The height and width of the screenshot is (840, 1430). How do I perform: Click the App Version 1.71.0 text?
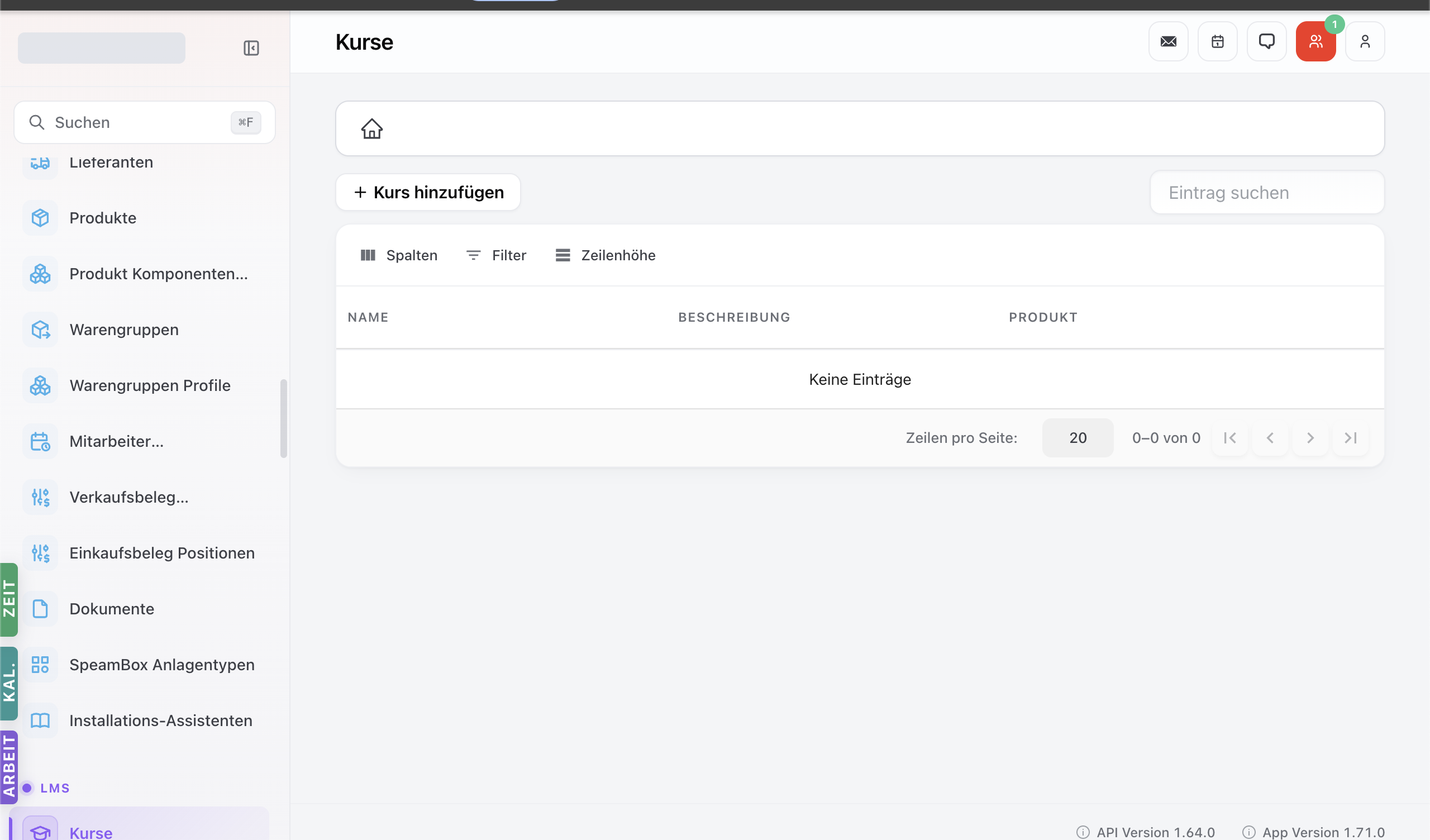tap(1323, 832)
